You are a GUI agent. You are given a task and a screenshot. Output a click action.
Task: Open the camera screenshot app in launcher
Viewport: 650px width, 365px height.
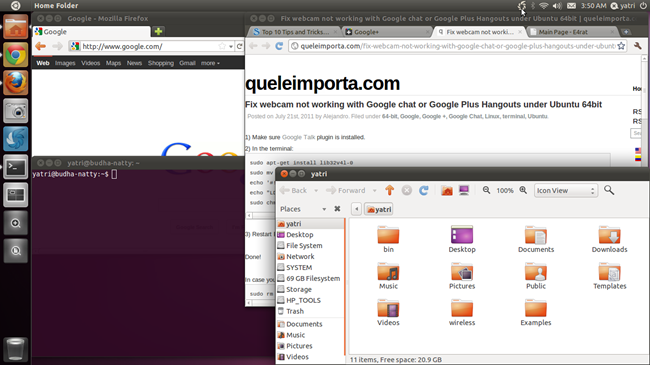tap(16, 111)
